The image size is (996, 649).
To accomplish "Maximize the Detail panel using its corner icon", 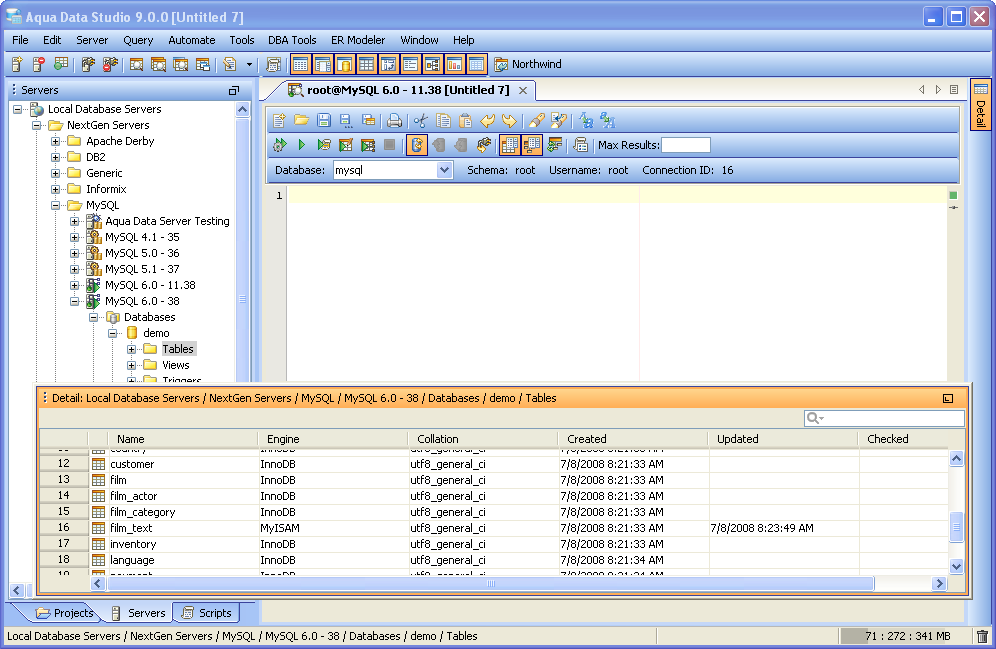I will coord(948,398).
